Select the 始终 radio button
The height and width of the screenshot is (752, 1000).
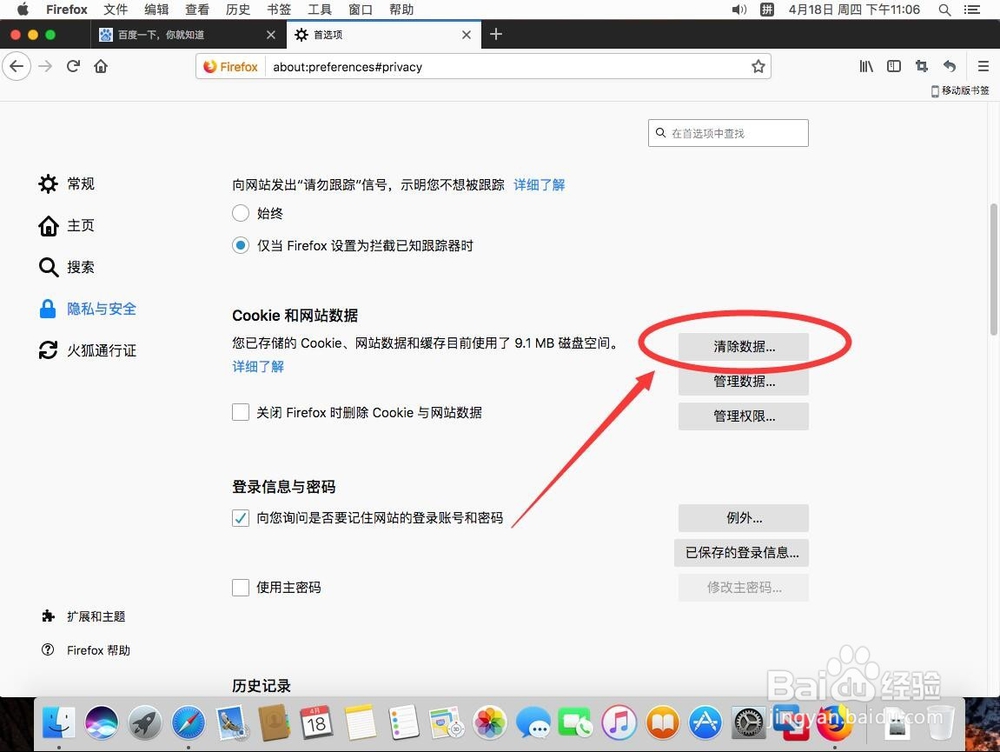(240, 213)
